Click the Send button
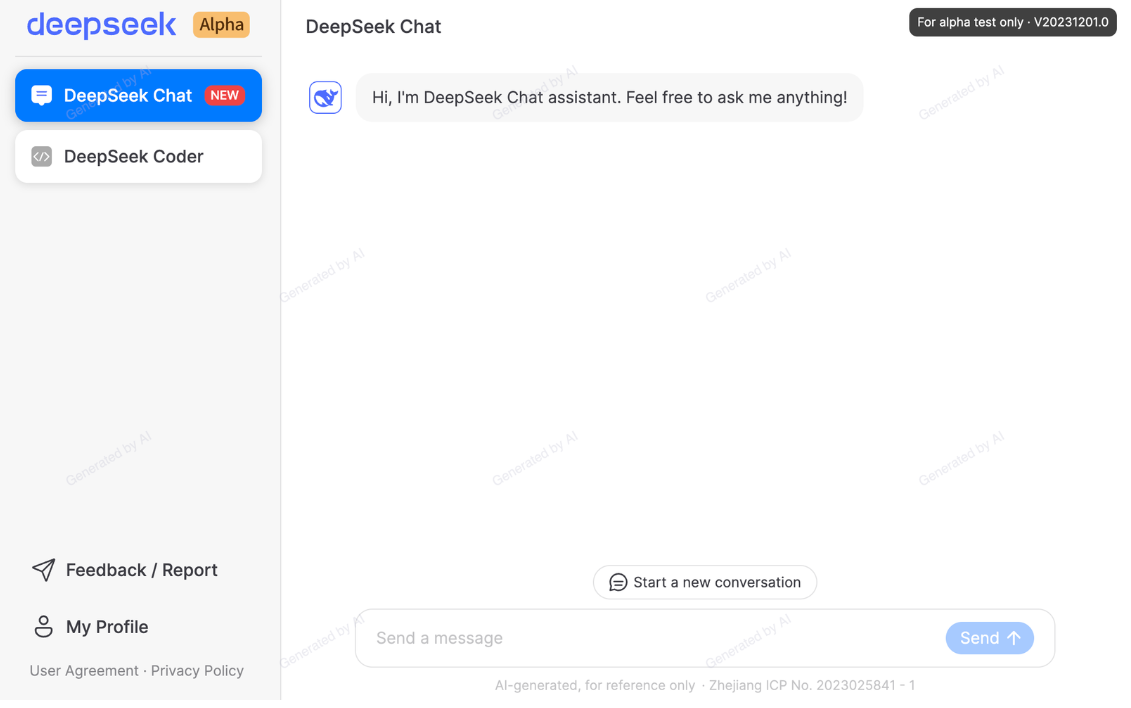The width and height of the screenshot is (1131, 708). [x=990, y=638]
